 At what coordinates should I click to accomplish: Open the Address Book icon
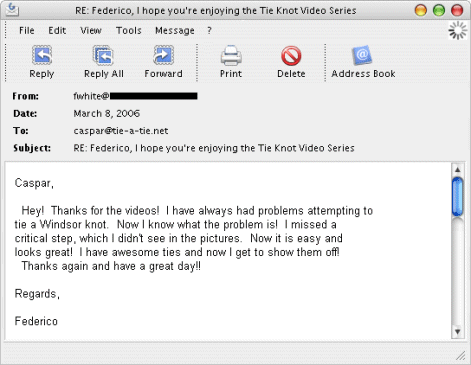point(362,55)
